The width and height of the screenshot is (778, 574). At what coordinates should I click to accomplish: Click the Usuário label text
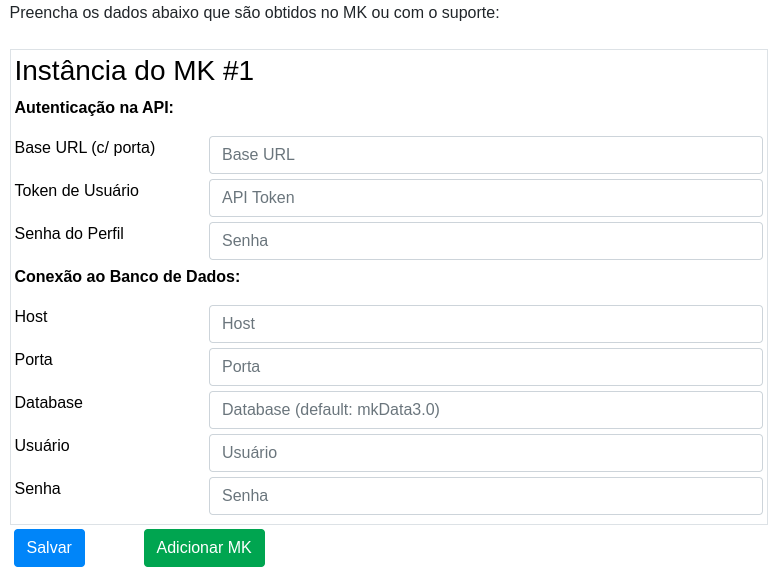pyautogui.click(x=42, y=446)
